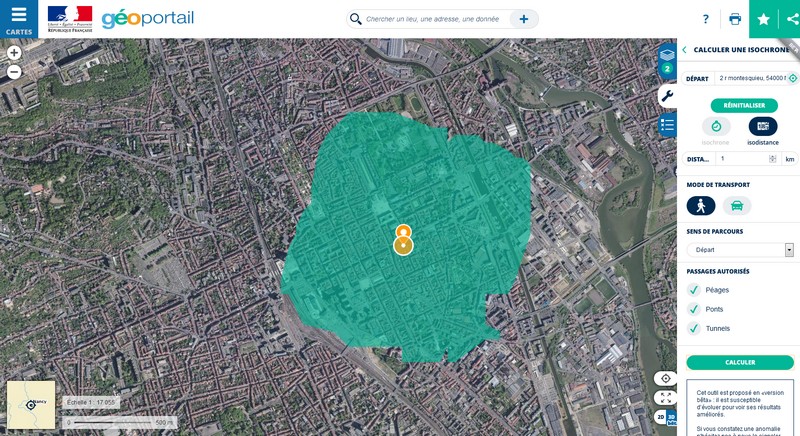The height and width of the screenshot is (436, 800).
Task: Toggle the Ponts checkbox
Action: (693, 309)
